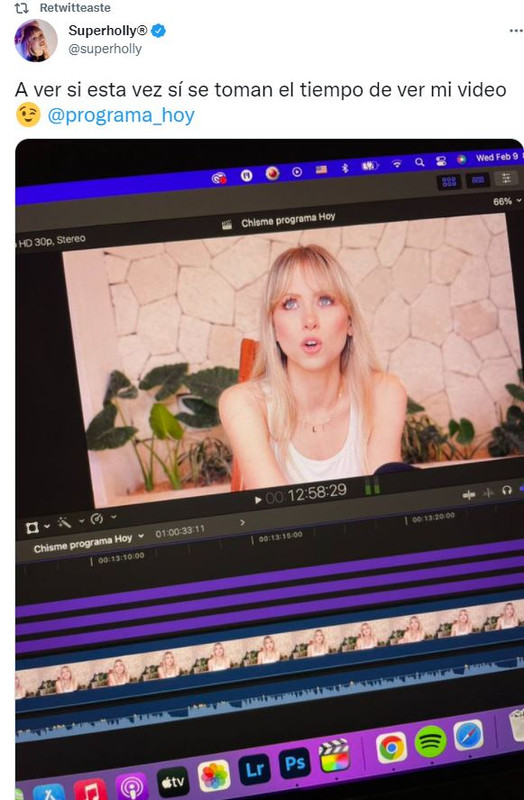Click the Creative Cloud menu bar icon
The image size is (524, 800).
(x=219, y=178)
